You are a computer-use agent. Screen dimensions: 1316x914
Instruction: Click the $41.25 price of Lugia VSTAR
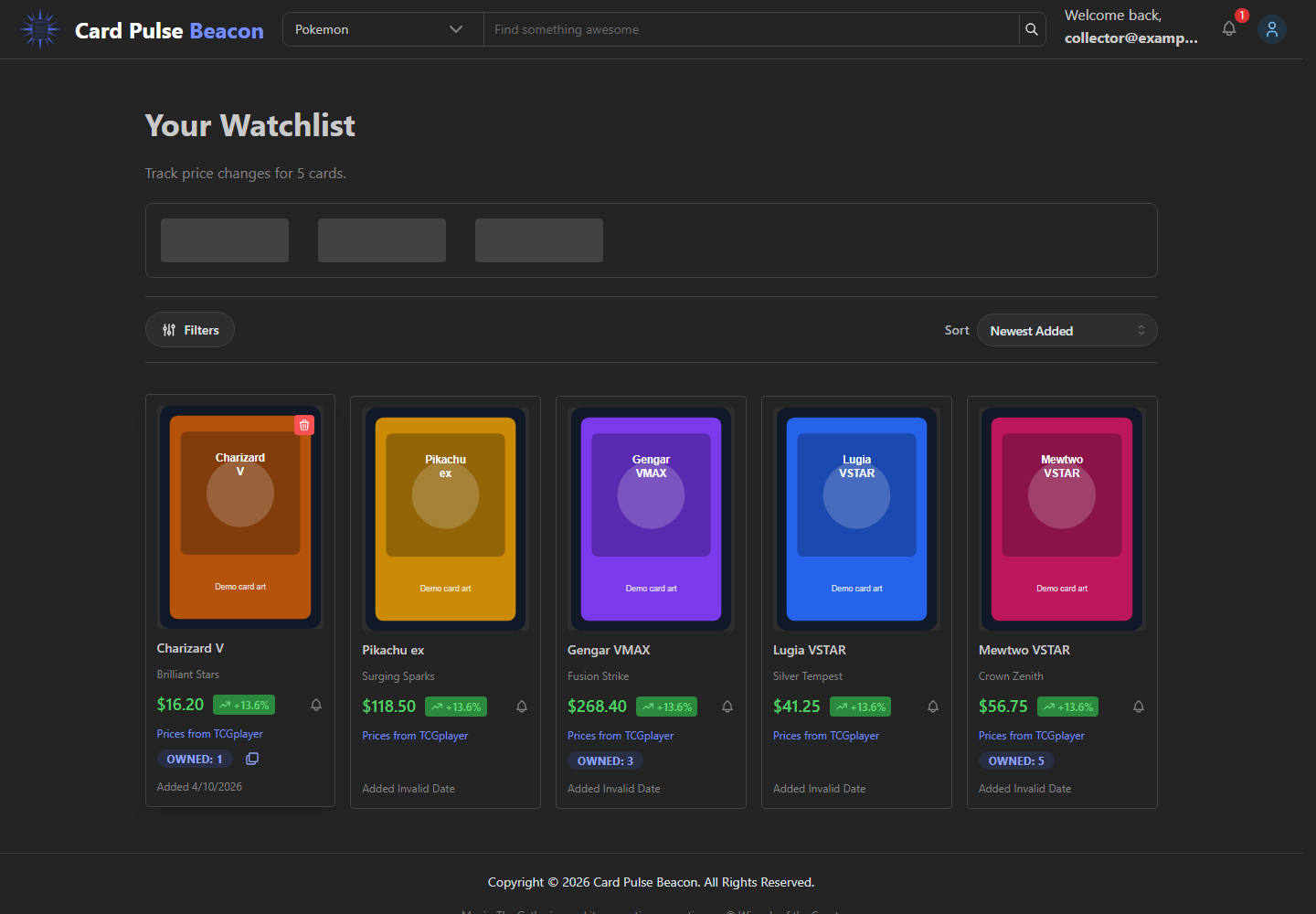[797, 707]
